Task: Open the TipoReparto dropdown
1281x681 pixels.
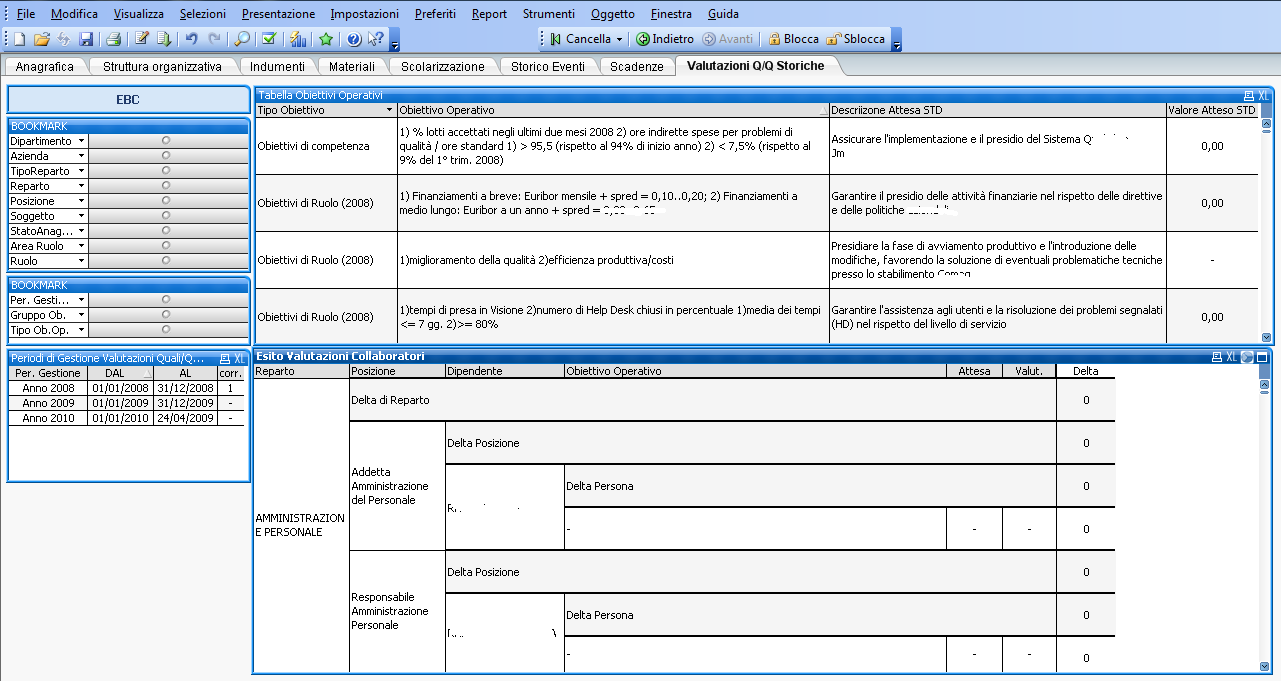Action: 82,171
